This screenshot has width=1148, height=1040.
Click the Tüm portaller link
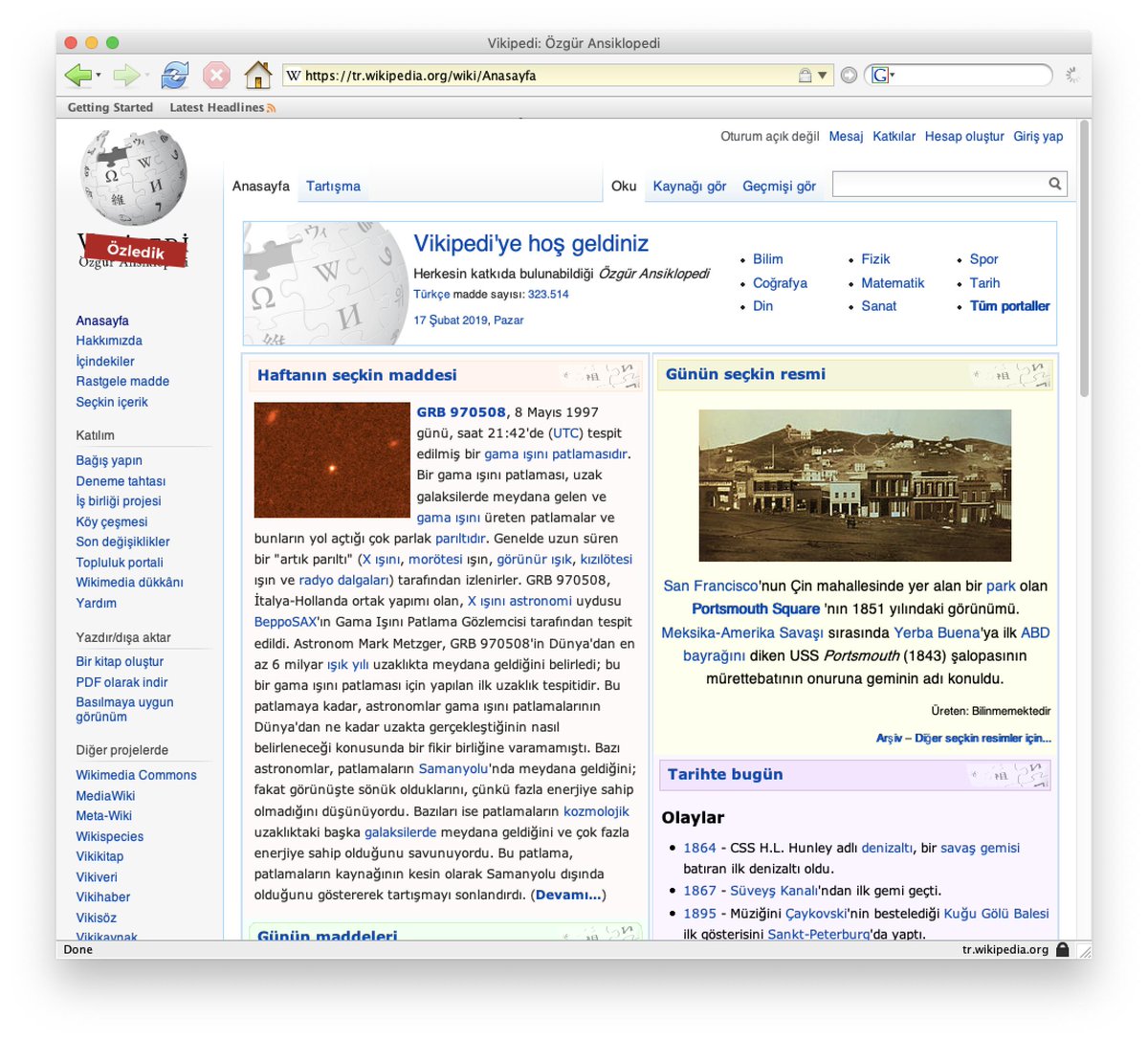1010,306
